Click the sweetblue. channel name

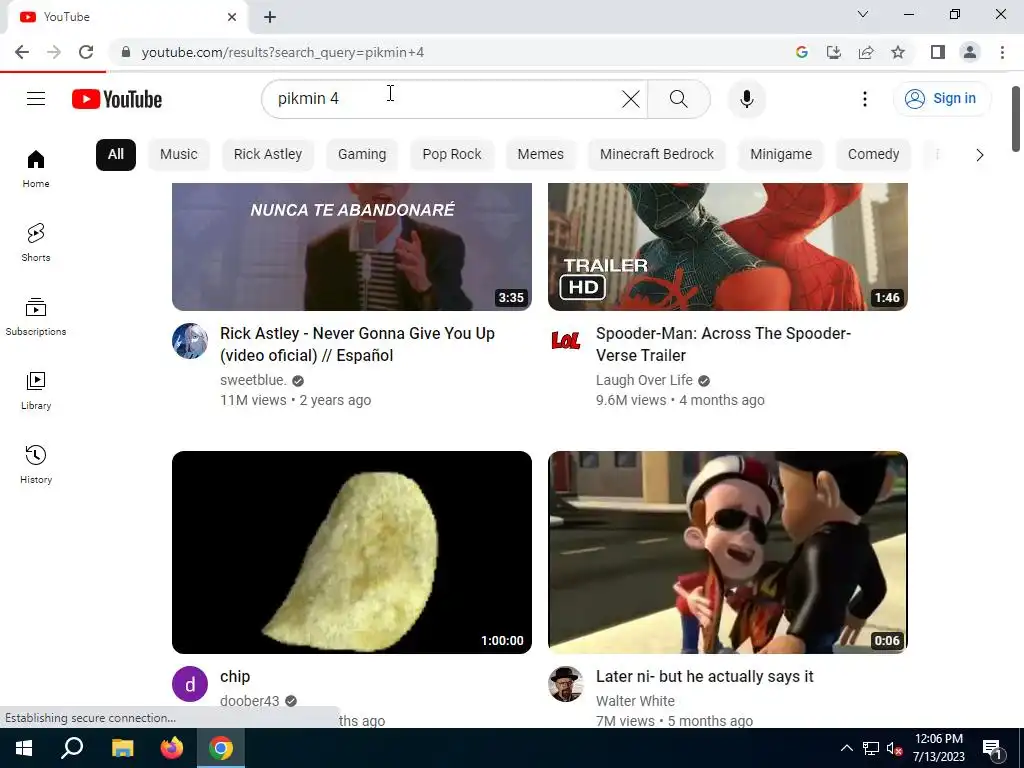click(x=253, y=380)
